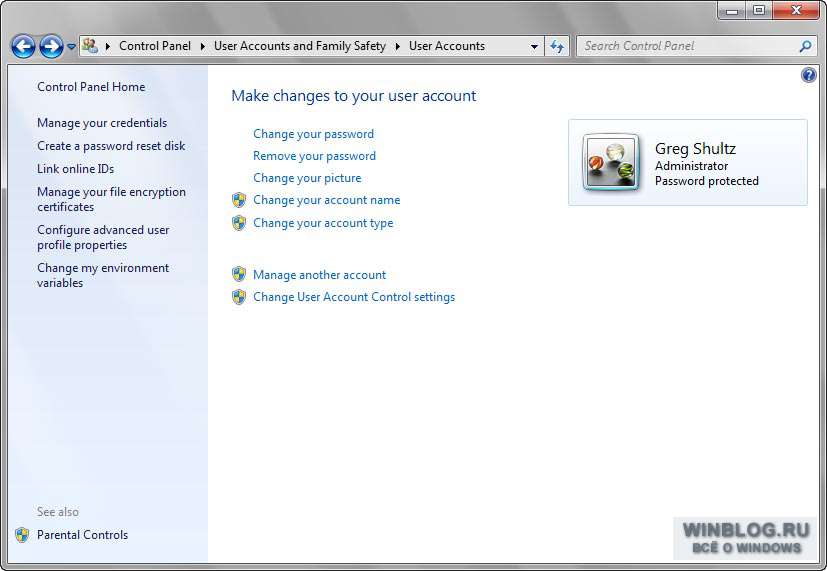Click shield icon beside Manage another account
827x571 pixels.
[x=239, y=275]
